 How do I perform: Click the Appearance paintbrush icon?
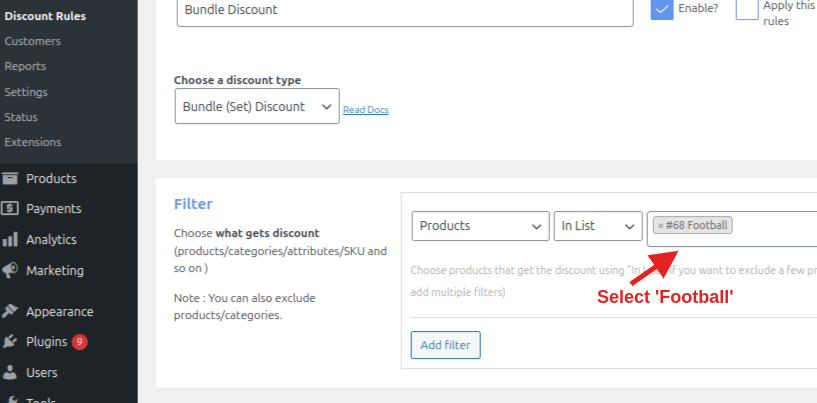10,311
